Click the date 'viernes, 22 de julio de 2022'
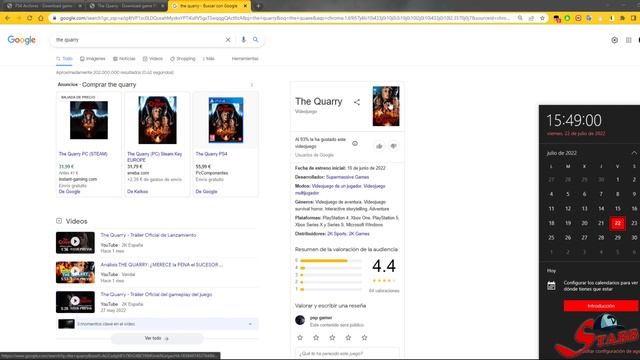 click(576, 133)
